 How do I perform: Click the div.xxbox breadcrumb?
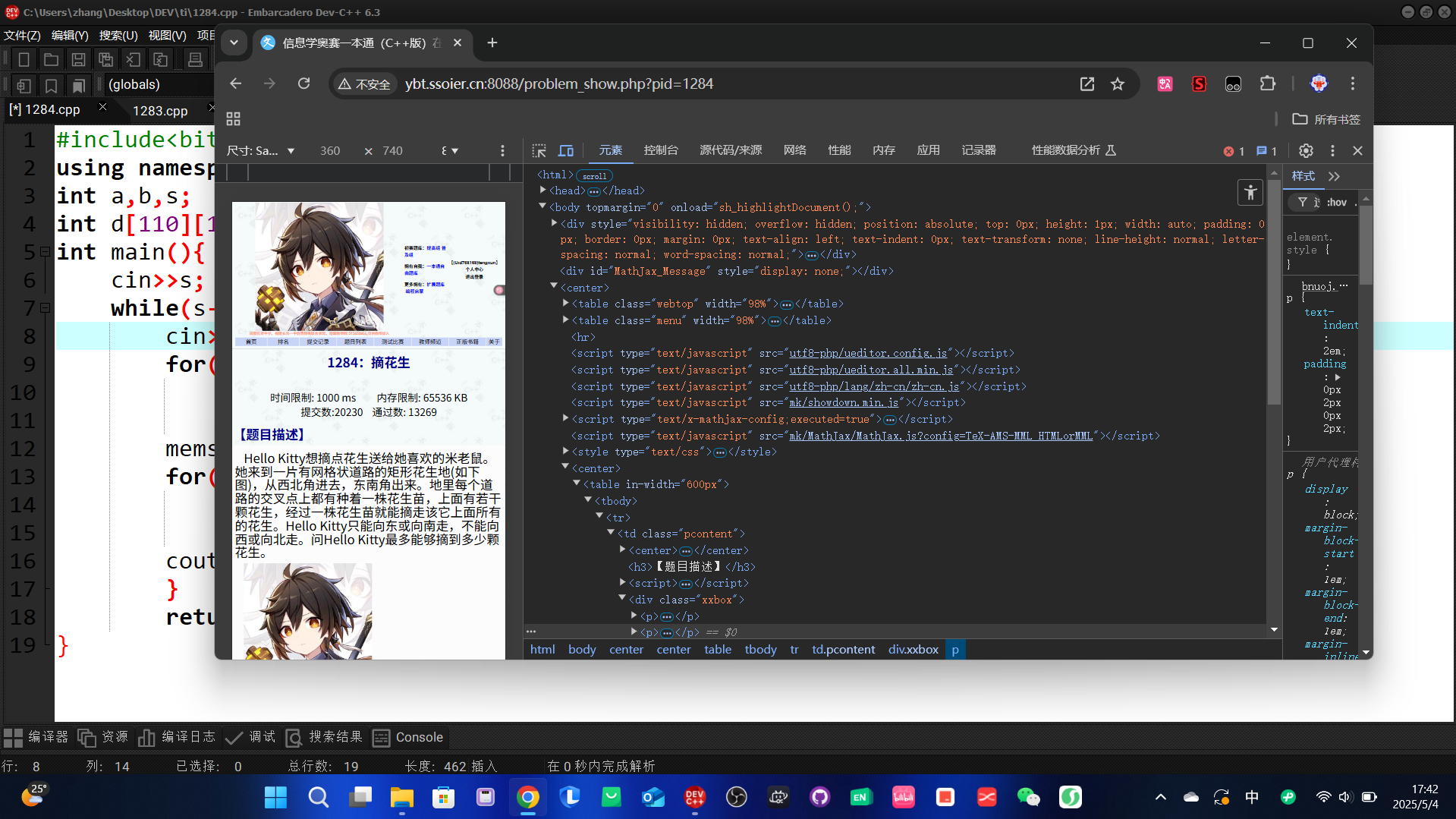click(x=914, y=650)
